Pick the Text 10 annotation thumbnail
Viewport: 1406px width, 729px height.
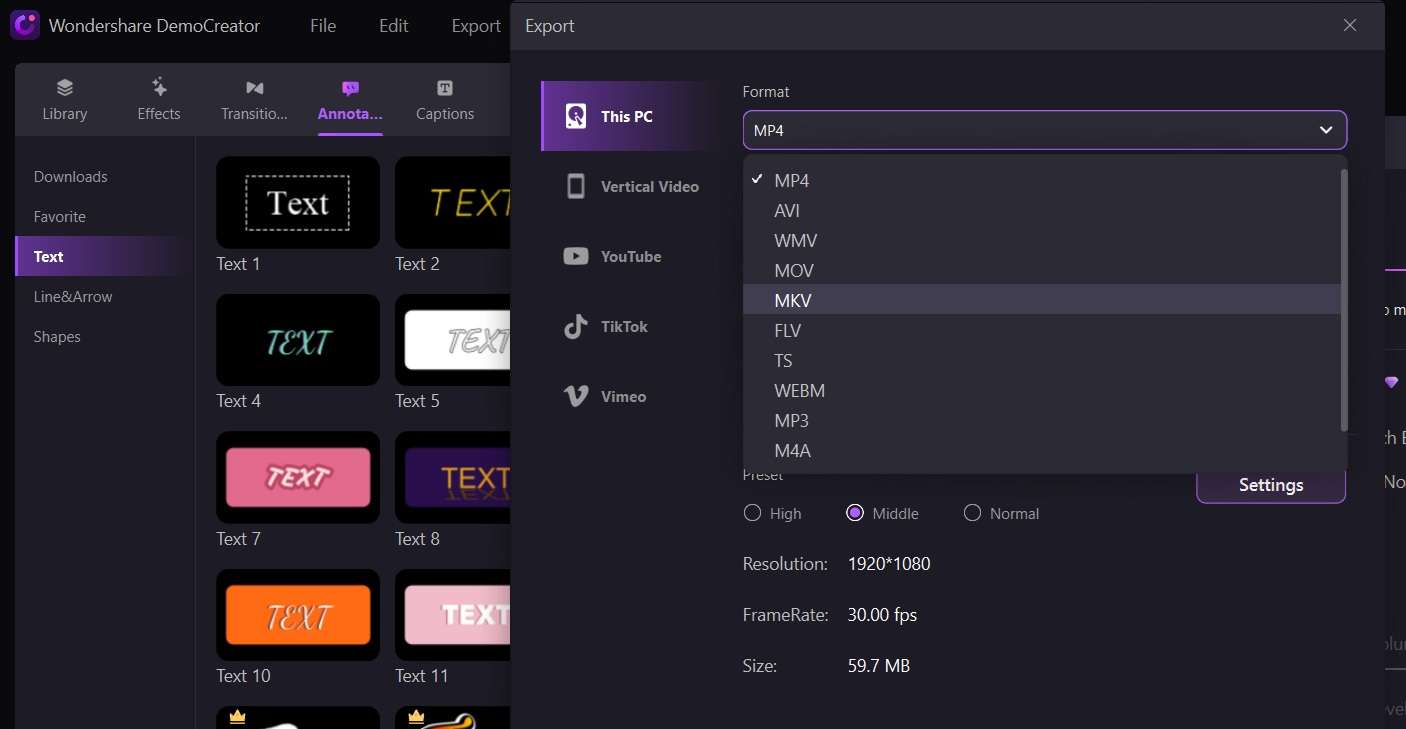pyautogui.click(x=298, y=615)
